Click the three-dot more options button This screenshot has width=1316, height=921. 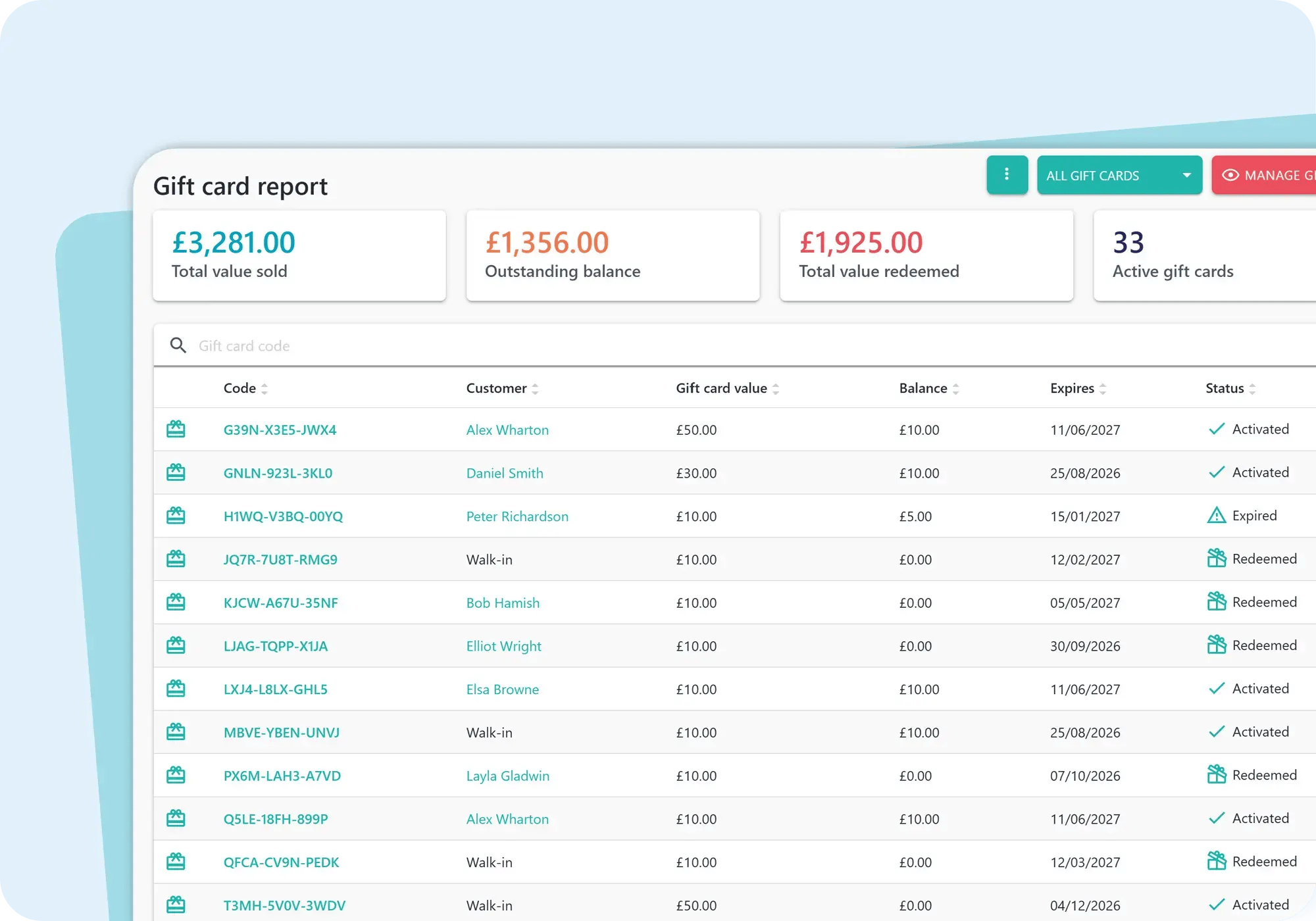pos(1007,174)
